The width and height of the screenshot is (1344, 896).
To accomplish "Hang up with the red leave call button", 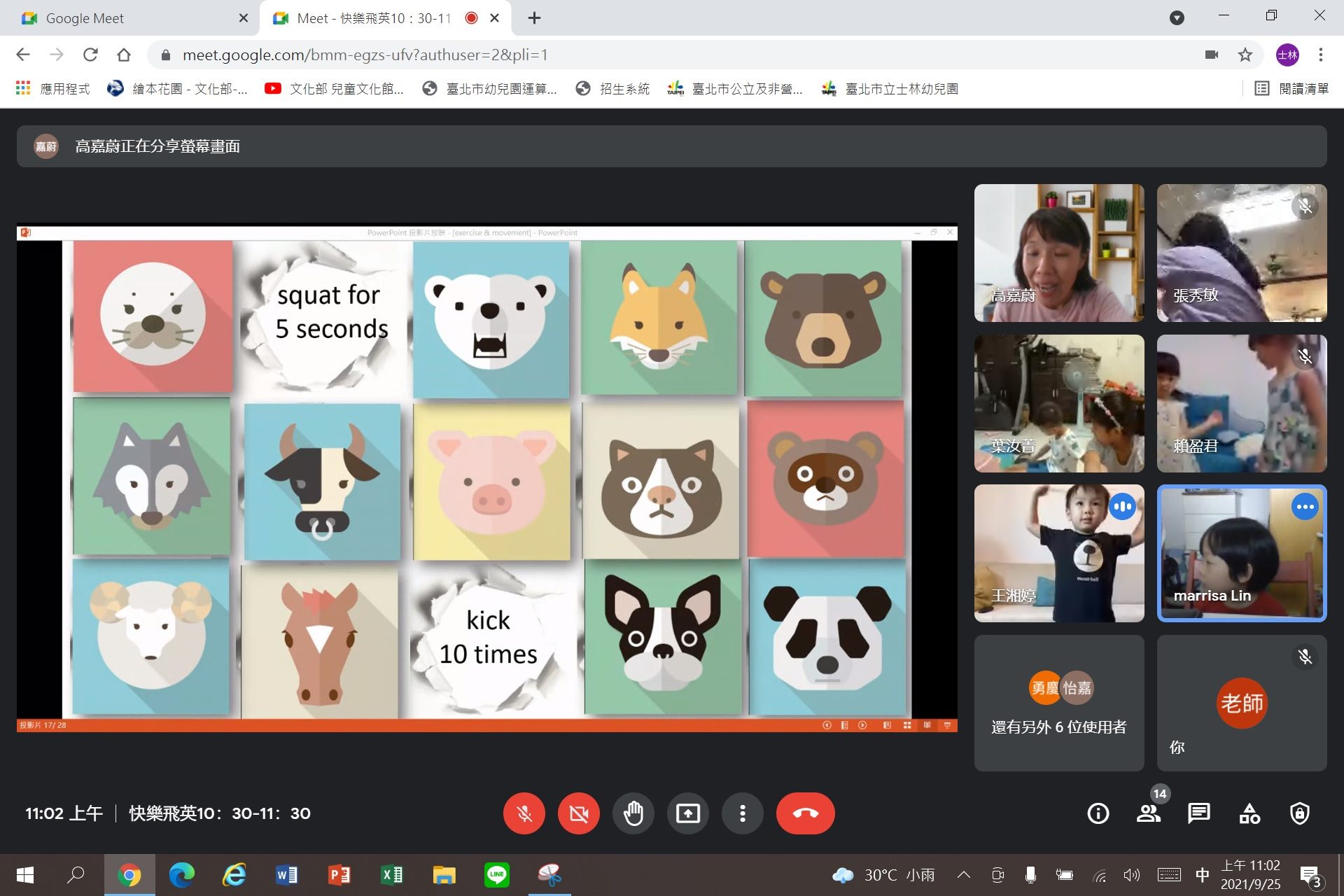I will coord(805,813).
